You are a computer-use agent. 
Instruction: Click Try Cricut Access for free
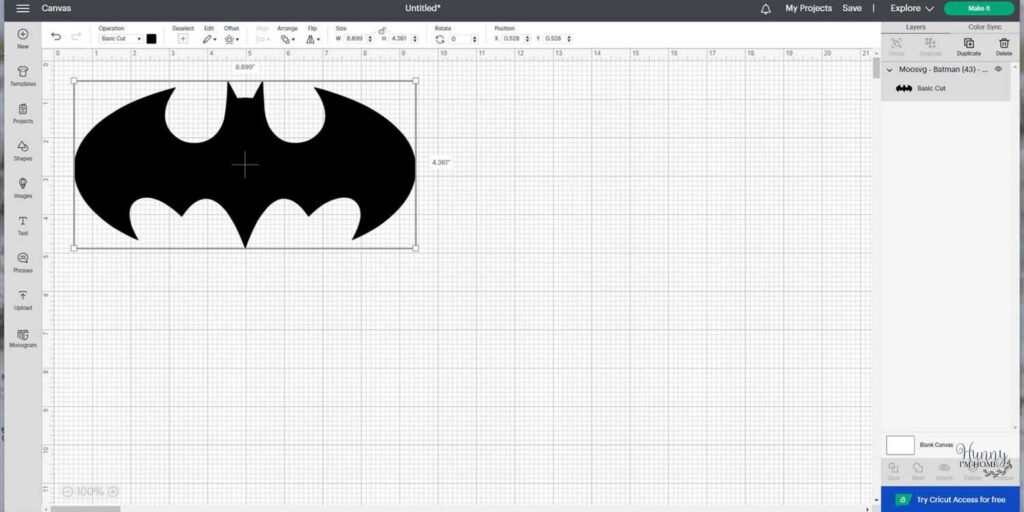950,500
